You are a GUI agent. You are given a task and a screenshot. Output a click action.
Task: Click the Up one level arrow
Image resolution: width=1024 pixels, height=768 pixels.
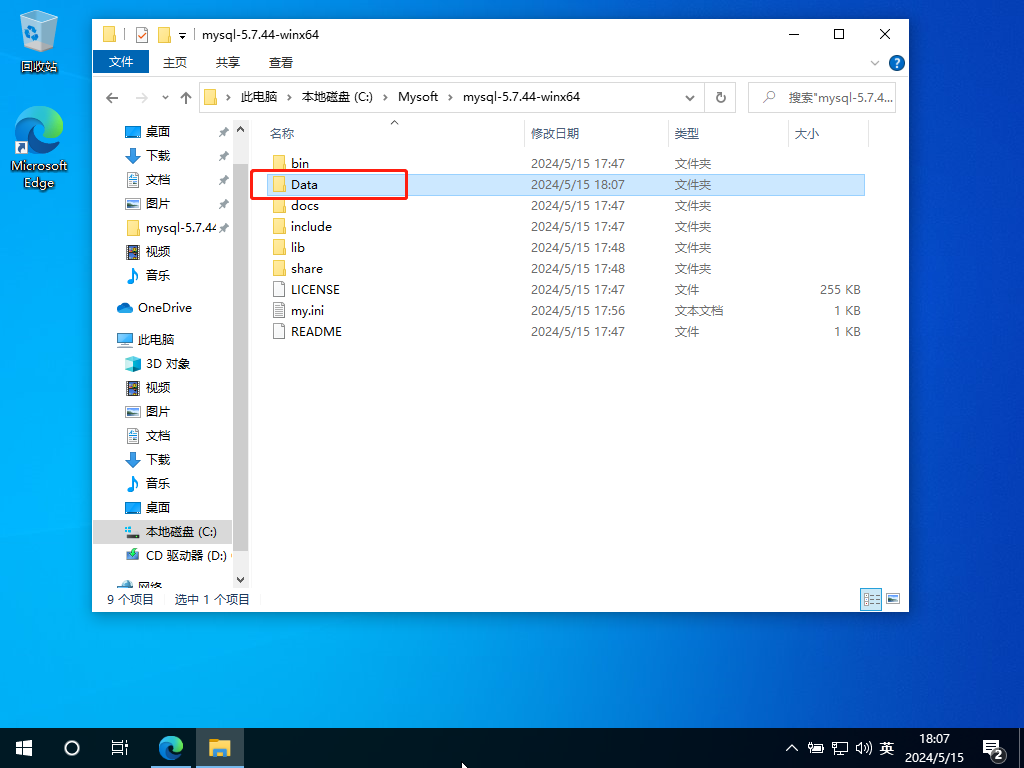(186, 98)
